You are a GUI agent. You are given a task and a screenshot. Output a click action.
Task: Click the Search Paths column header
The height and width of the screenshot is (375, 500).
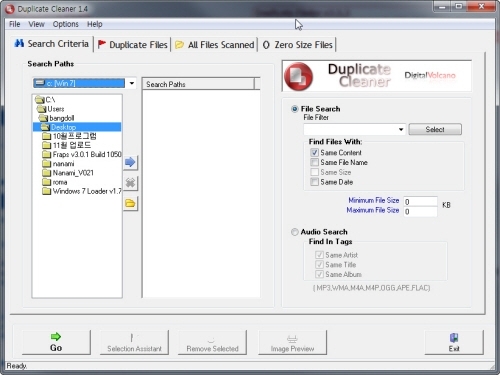pyautogui.click(x=198, y=84)
